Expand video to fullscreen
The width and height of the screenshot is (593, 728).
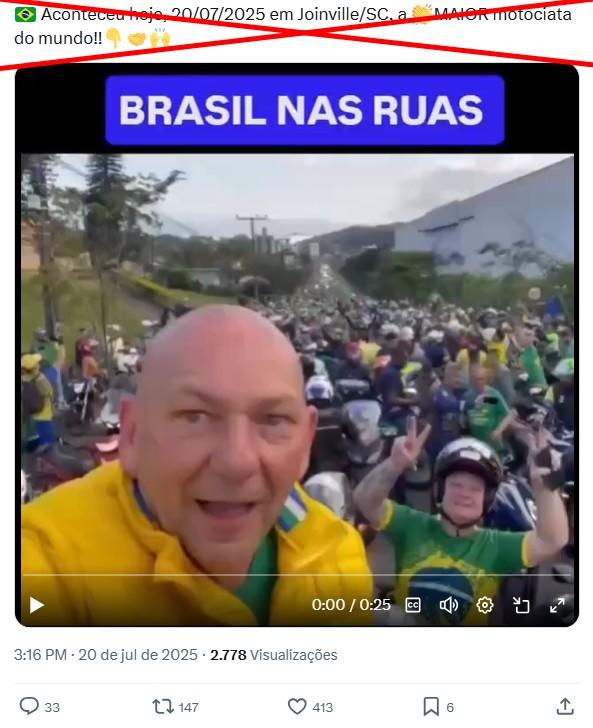point(557,605)
